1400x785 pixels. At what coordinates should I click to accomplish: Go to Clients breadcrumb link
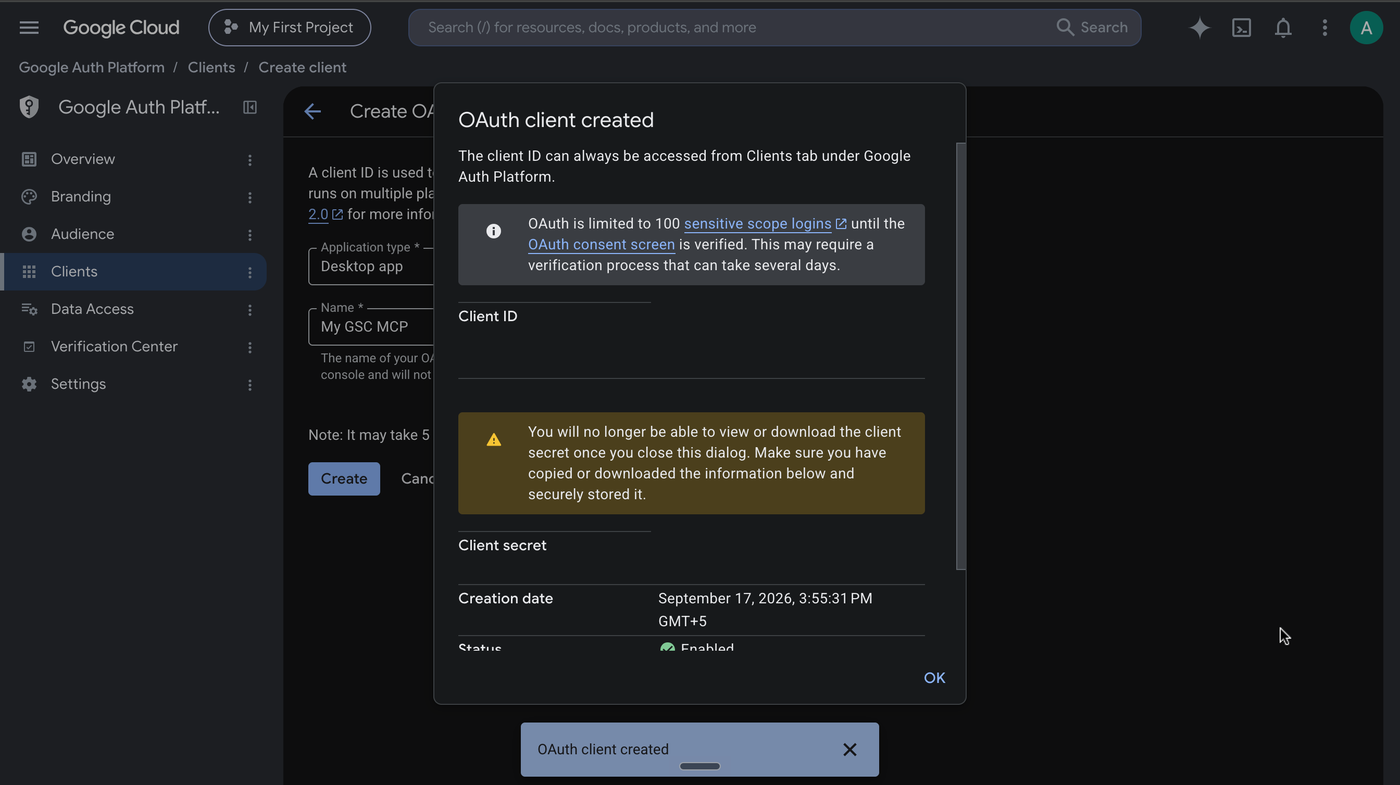click(x=211, y=67)
